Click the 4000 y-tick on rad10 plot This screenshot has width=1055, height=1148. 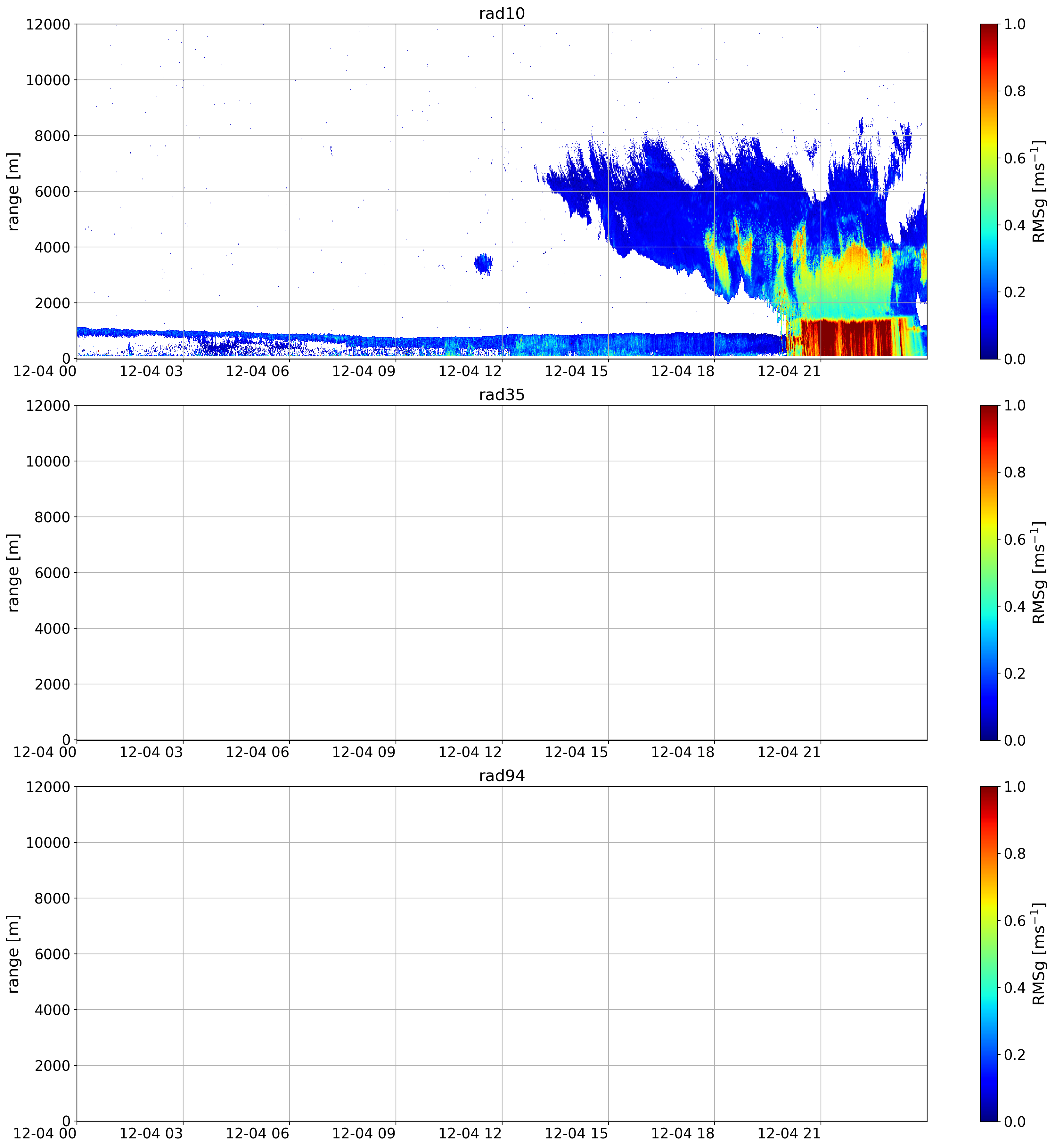[52, 247]
